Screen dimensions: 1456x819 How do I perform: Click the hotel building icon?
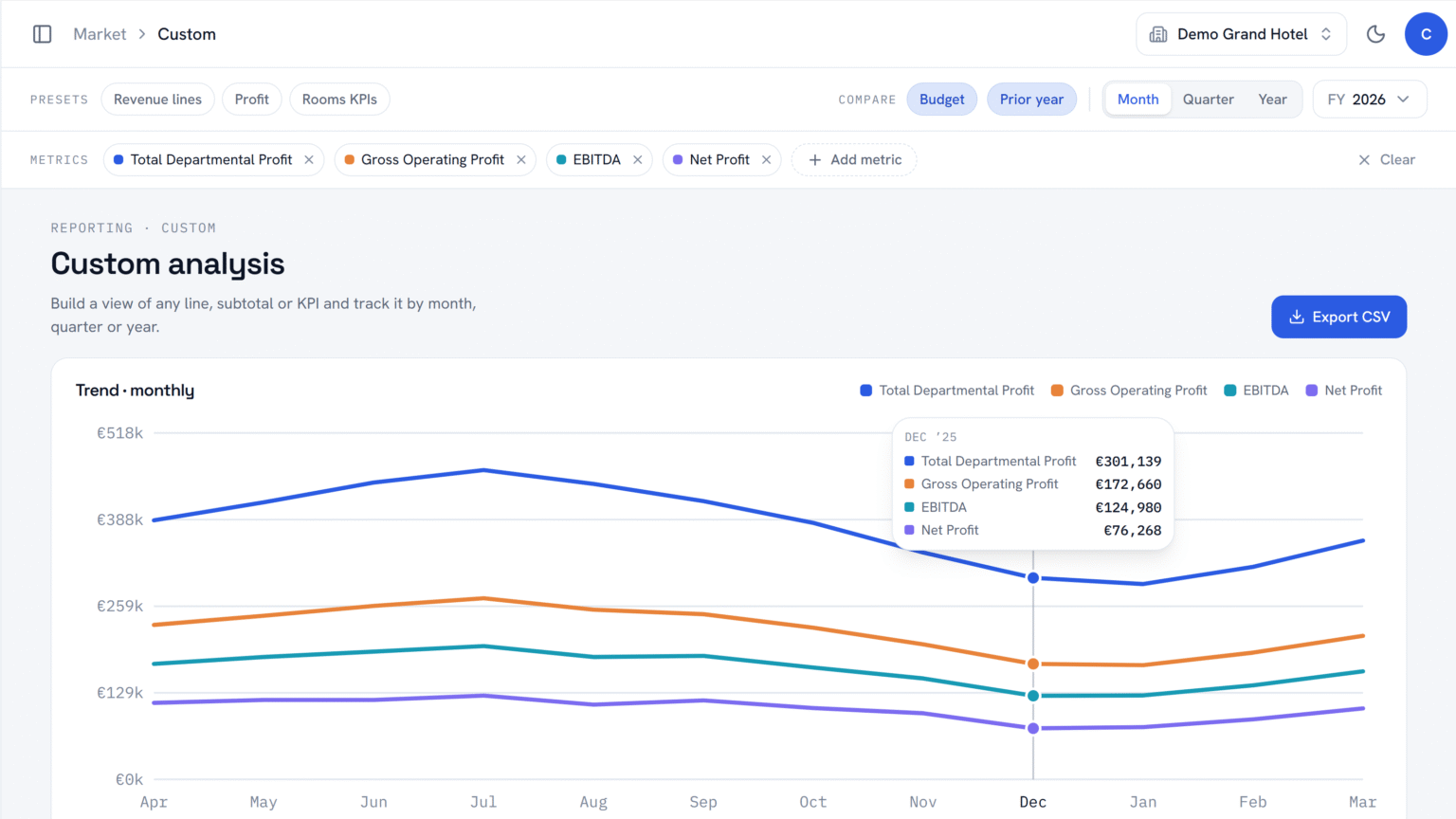click(1158, 34)
